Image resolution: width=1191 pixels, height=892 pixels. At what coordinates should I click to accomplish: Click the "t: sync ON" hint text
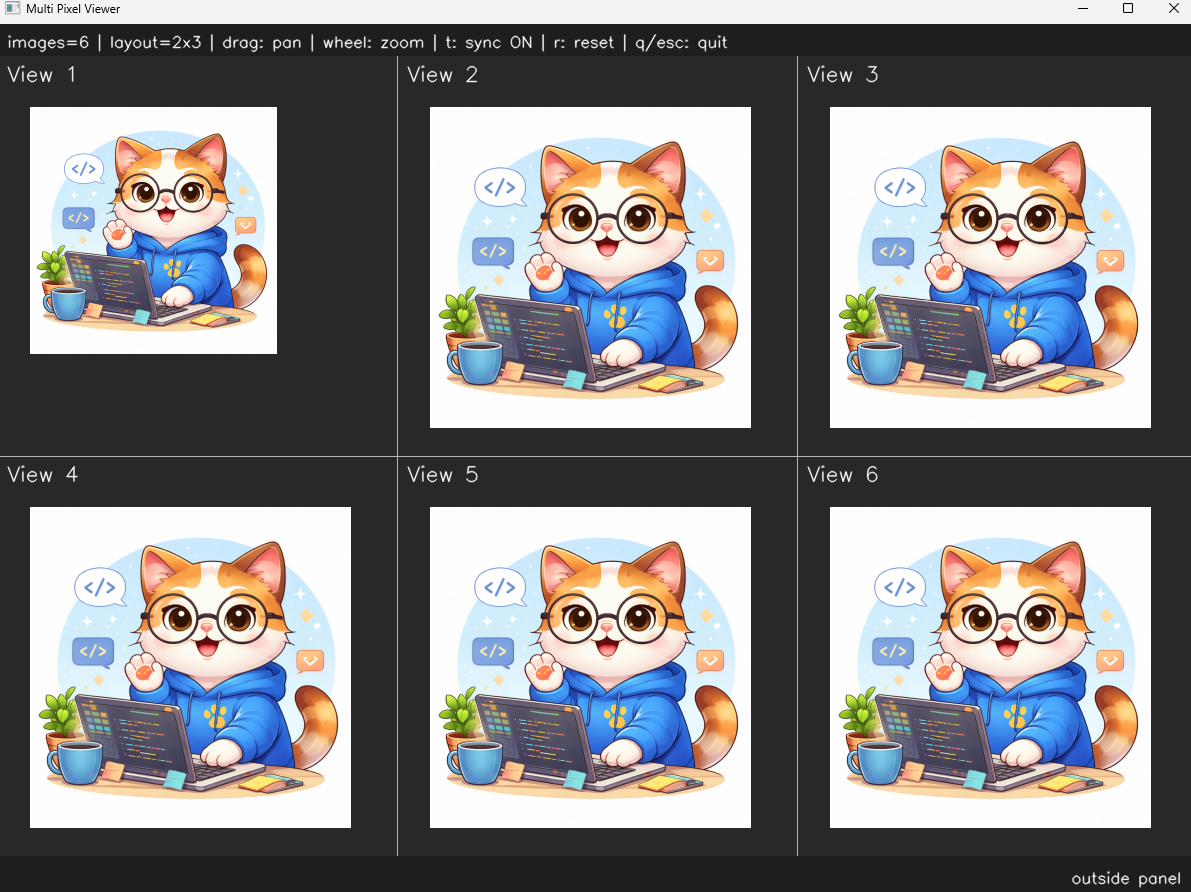[x=489, y=43]
